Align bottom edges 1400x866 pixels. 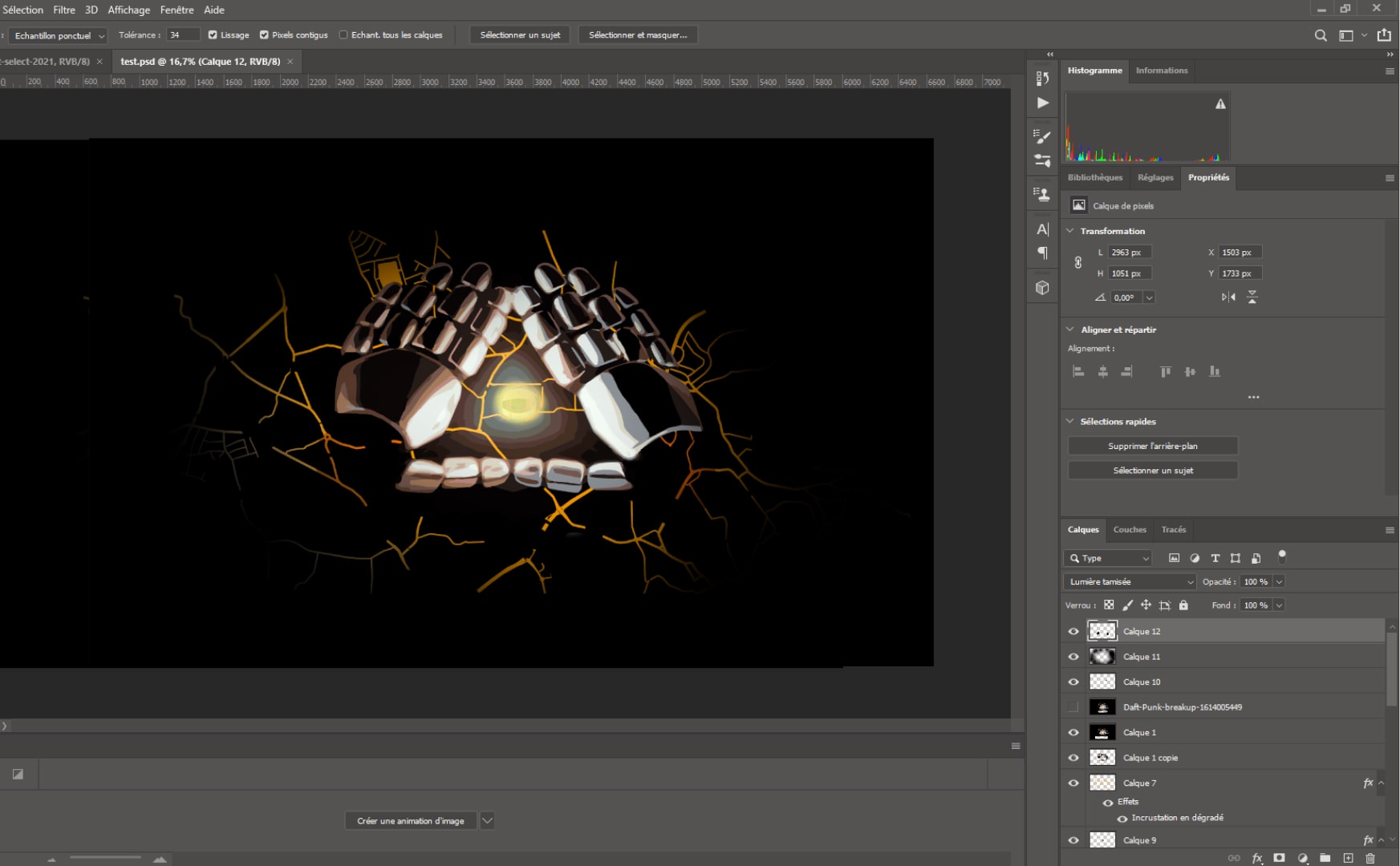point(1215,371)
